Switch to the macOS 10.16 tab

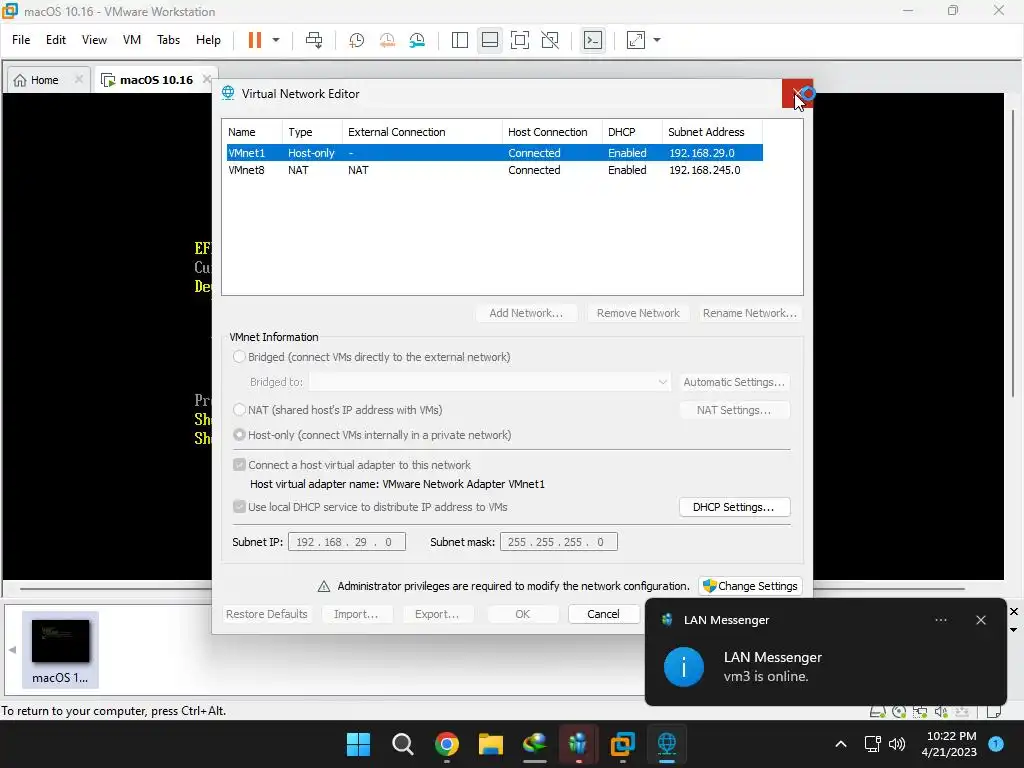tap(156, 80)
